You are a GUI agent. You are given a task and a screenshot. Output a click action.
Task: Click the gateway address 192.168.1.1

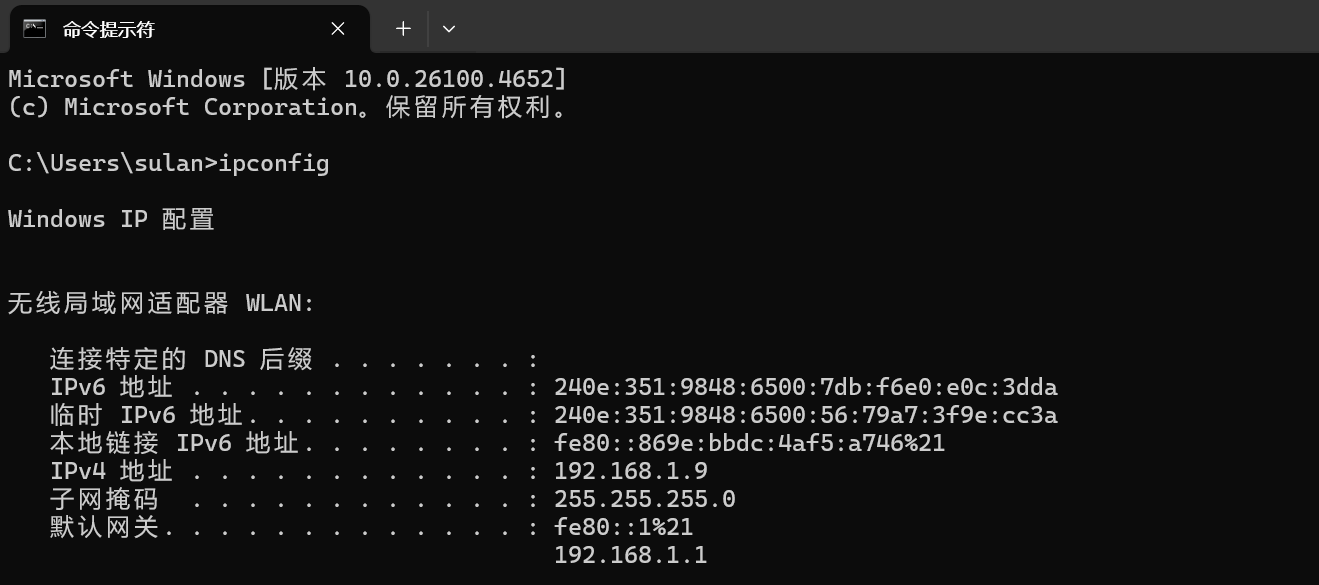pos(630,555)
